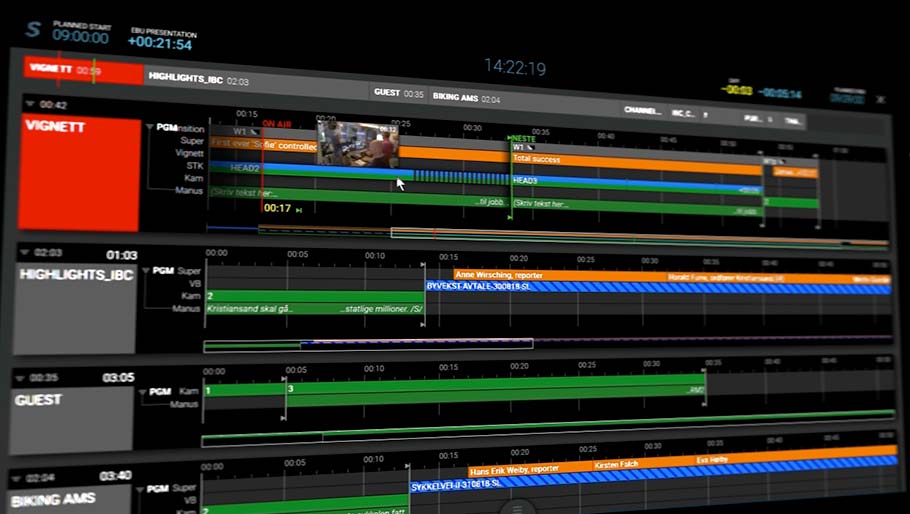Click the 01:03 counter on HIGHLIGHTS_IBC
The height and width of the screenshot is (514, 910).
(122, 255)
